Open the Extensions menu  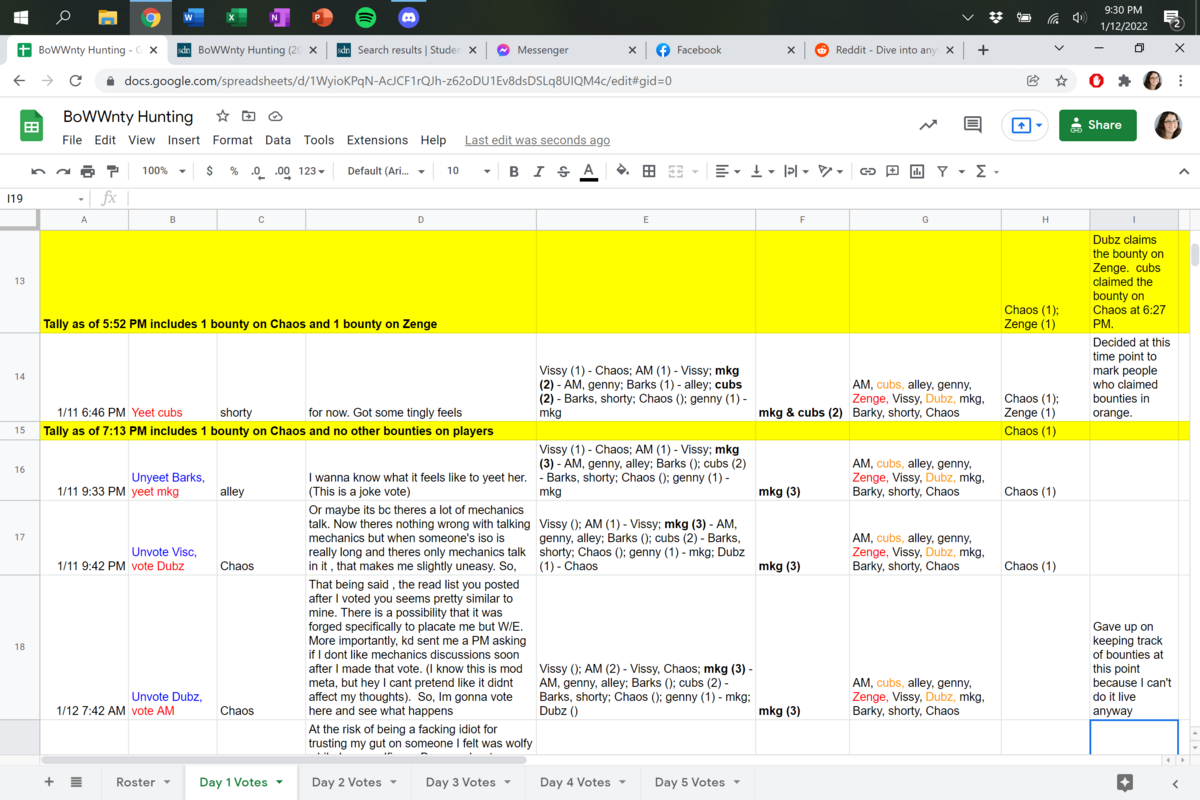point(377,140)
